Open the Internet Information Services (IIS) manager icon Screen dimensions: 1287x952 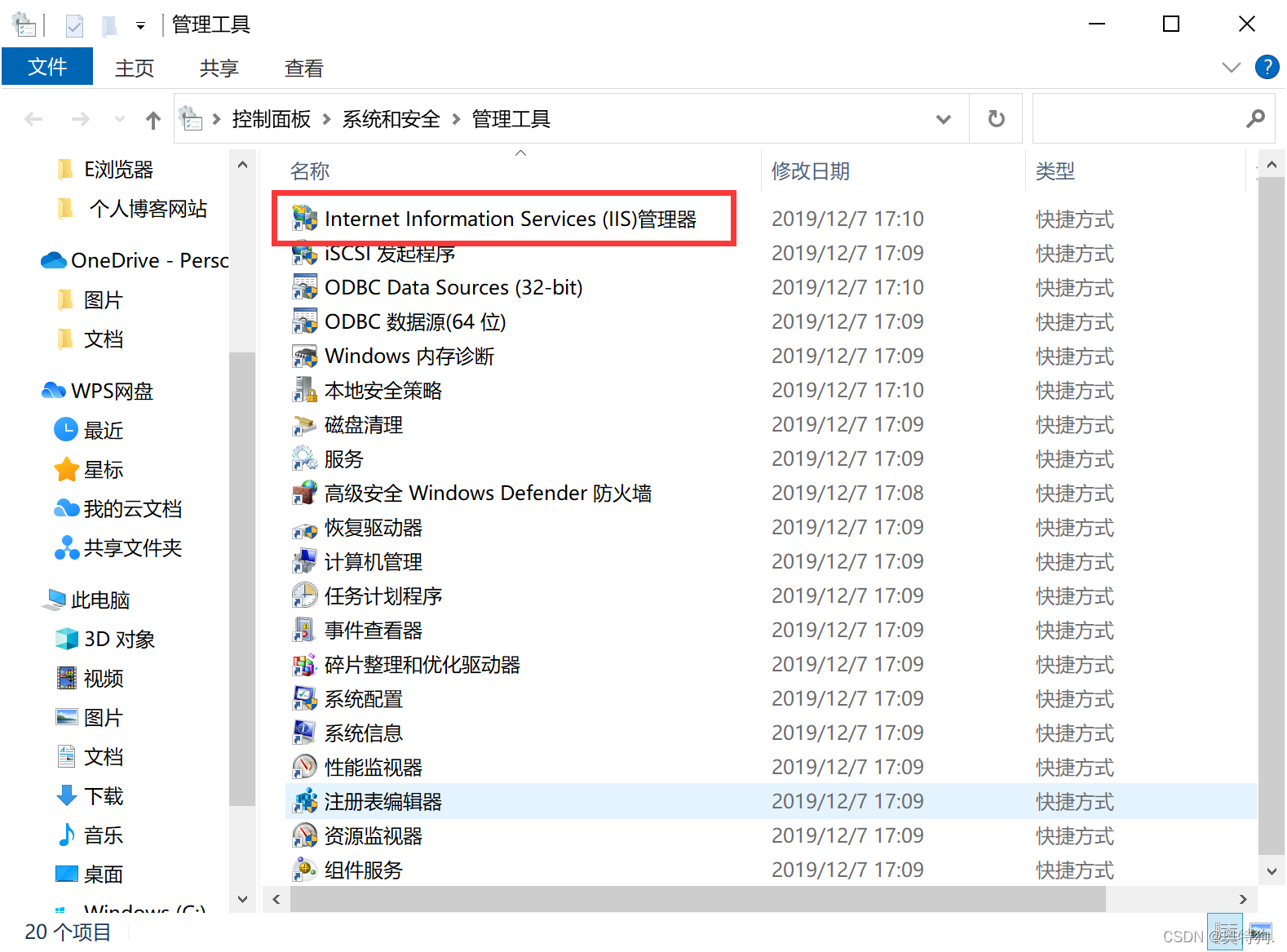(305, 219)
